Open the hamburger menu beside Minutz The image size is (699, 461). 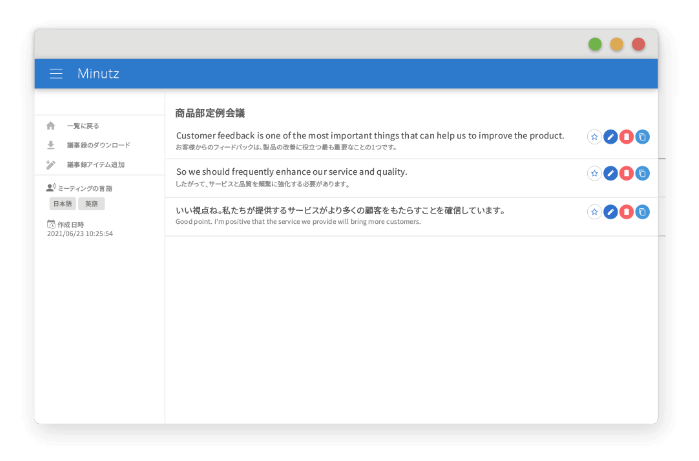coord(56,74)
